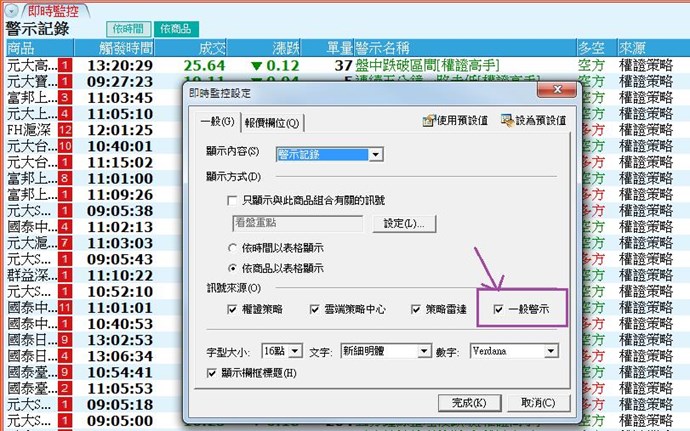Click the 取消(C) button
The width and height of the screenshot is (690, 431).
pos(538,402)
